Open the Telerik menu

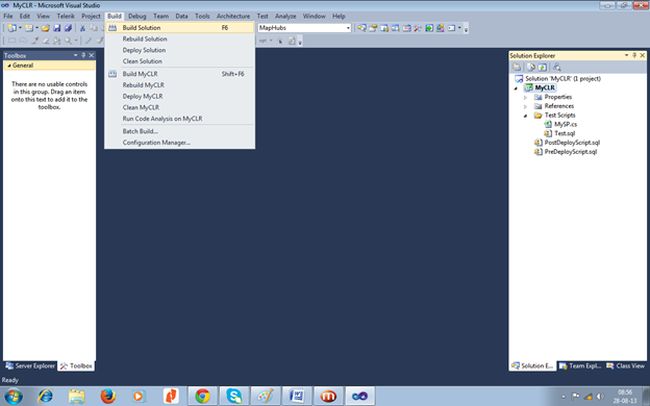click(65, 16)
